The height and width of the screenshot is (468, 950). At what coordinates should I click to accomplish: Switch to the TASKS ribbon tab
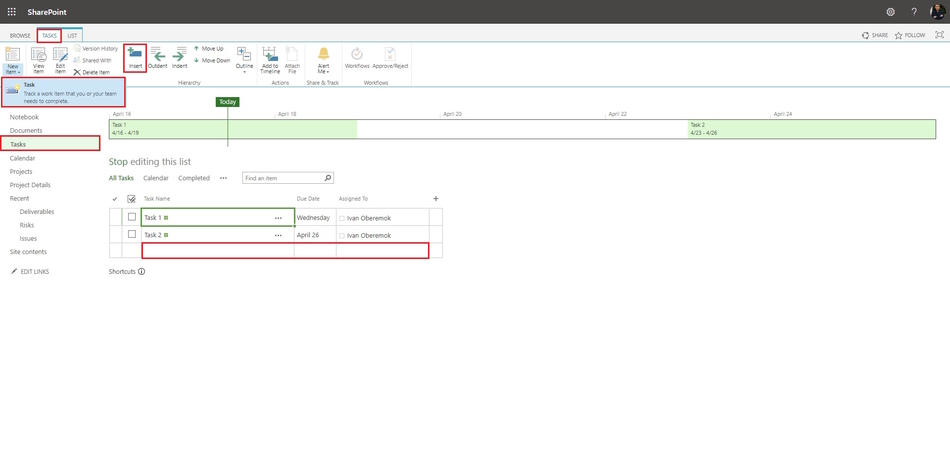coord(49,36)
